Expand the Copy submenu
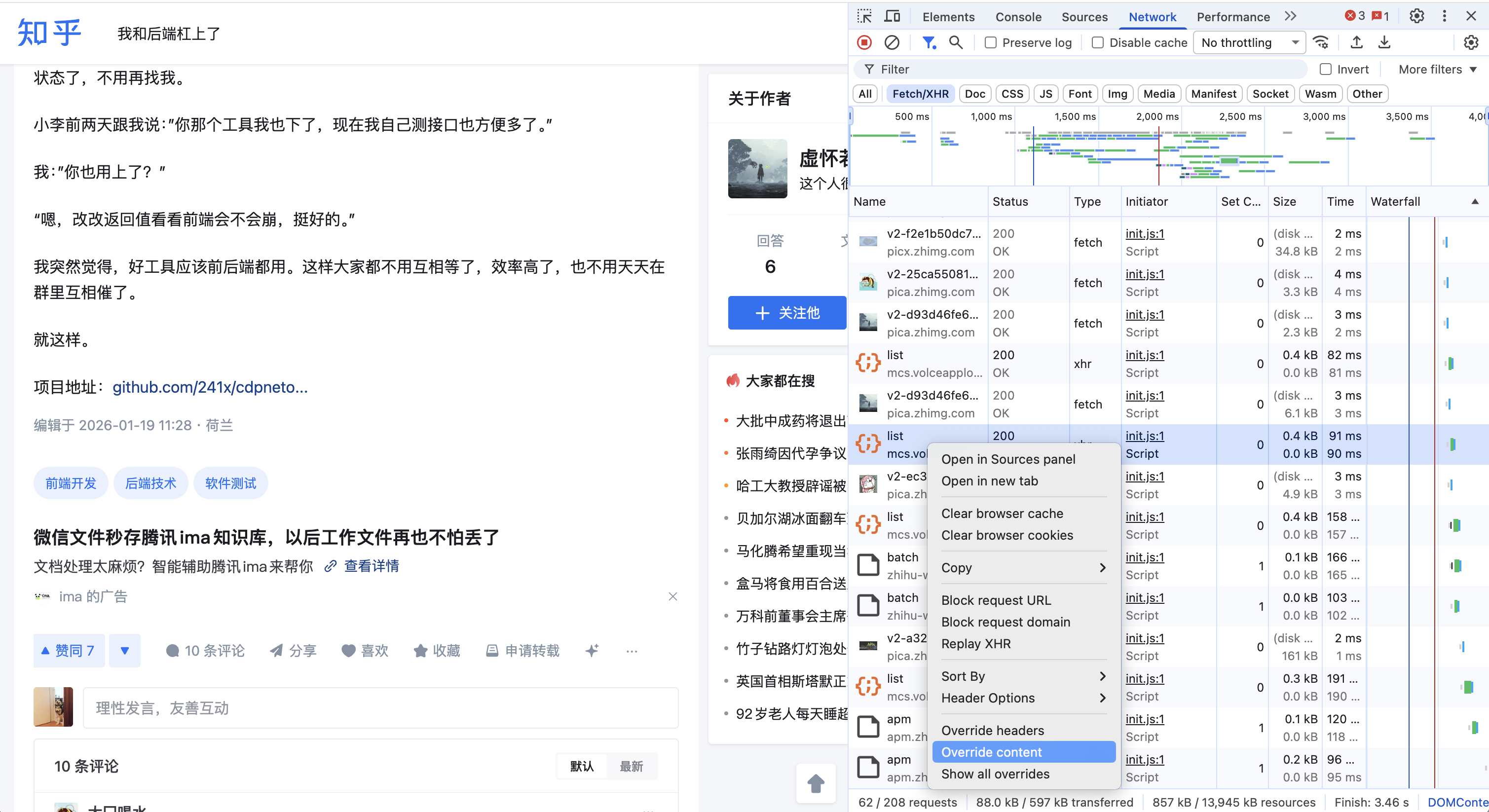Image resolution: width=1489 pixels, height=812 pixels. tap(1023, 567)
